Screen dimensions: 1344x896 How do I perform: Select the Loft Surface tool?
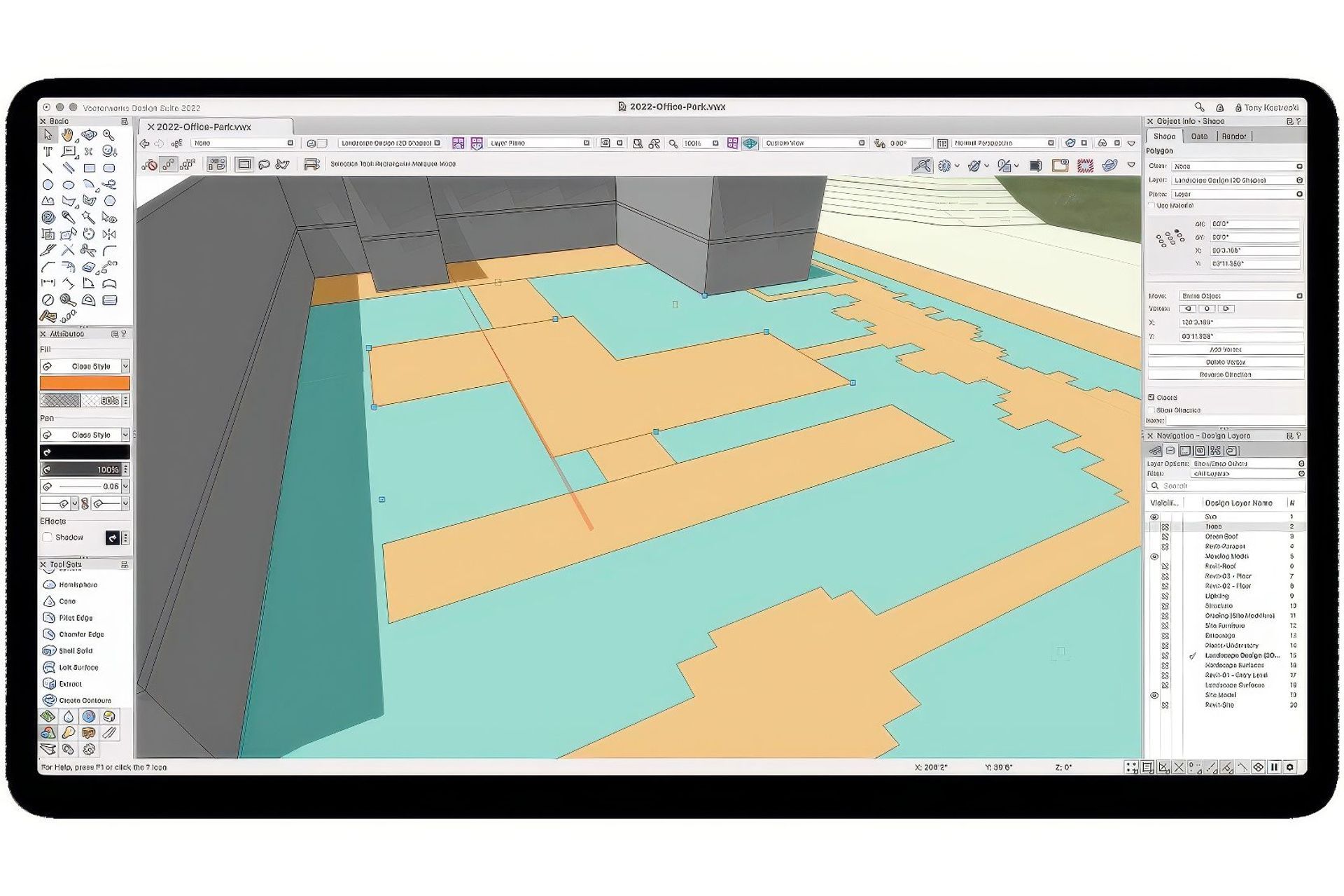tap(69, 667)
